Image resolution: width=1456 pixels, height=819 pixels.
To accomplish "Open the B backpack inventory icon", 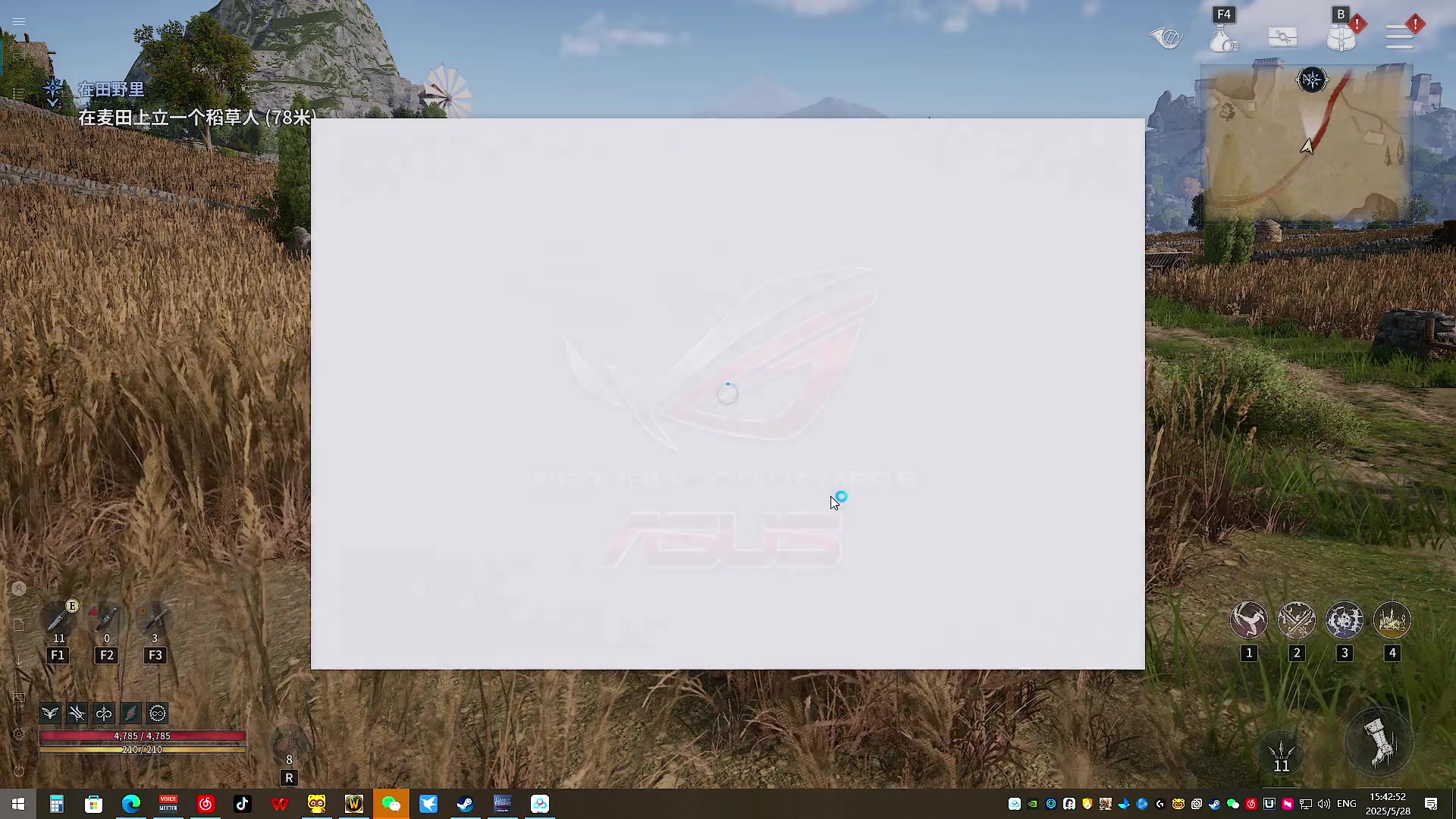I will tap(1341, 36).
